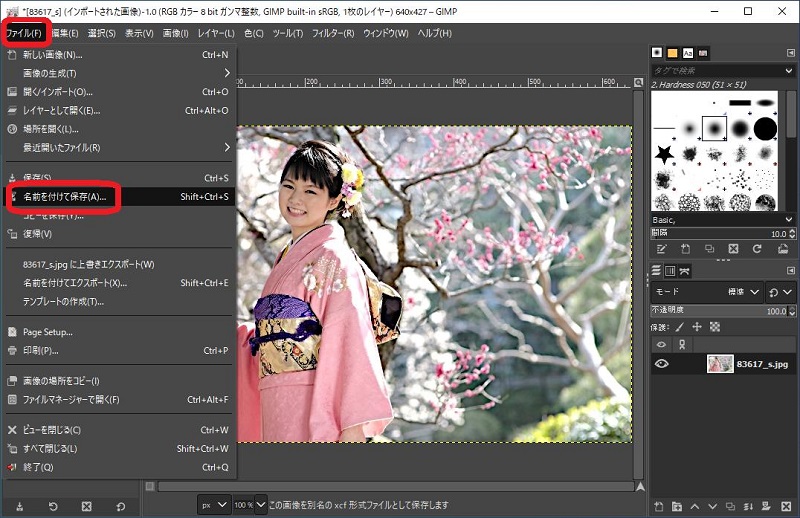Choose ファイルマネージャーで開く(F) entry
Screen dimensions: 800x518
[118, 400]
